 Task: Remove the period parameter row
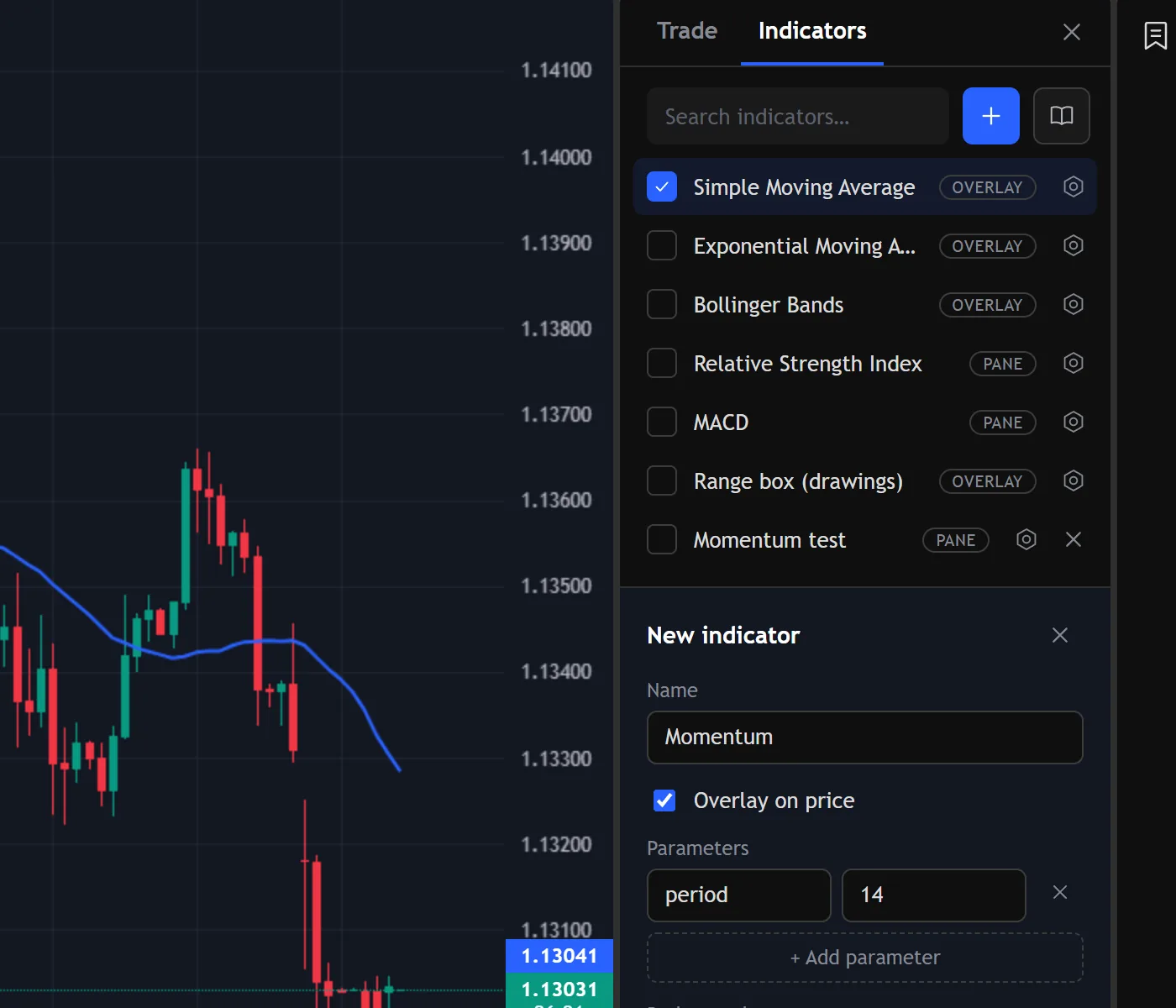[1059, 892]
